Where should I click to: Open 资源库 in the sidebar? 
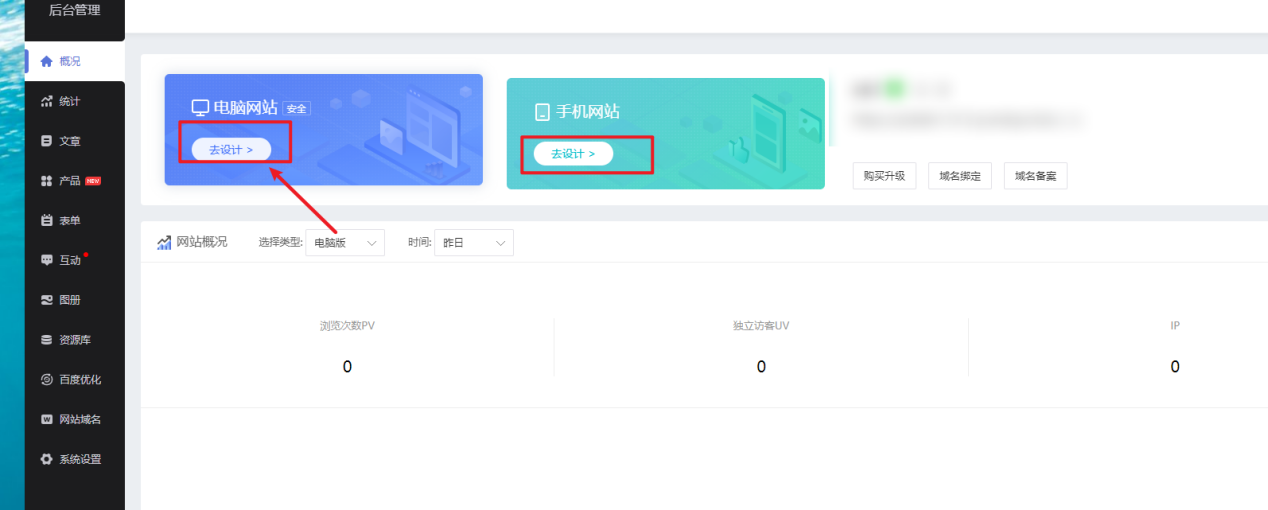pyautogui.click(x=75, y=340)
